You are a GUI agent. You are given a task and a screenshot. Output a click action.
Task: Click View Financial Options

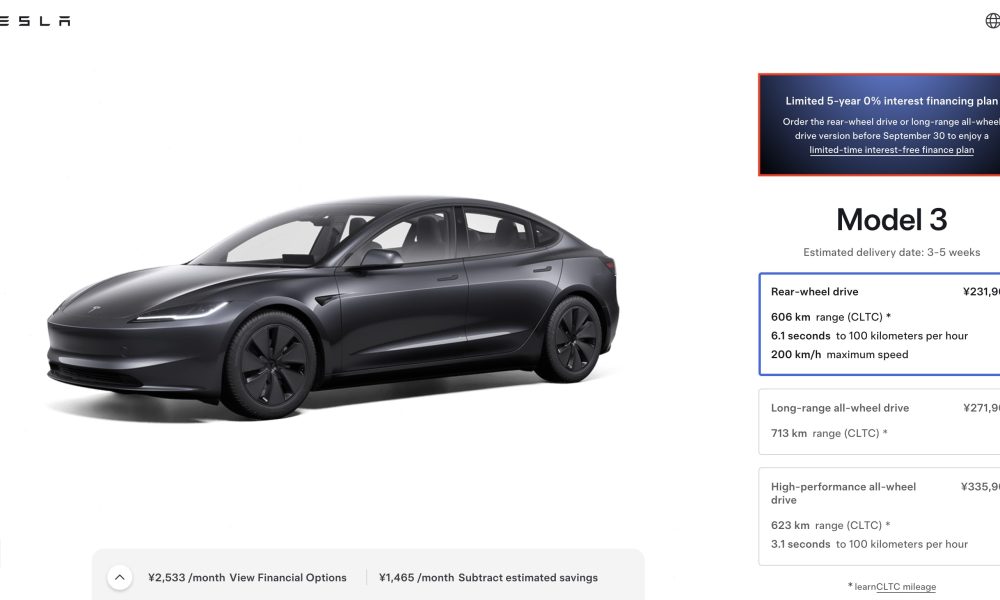(x=288, y=578)
